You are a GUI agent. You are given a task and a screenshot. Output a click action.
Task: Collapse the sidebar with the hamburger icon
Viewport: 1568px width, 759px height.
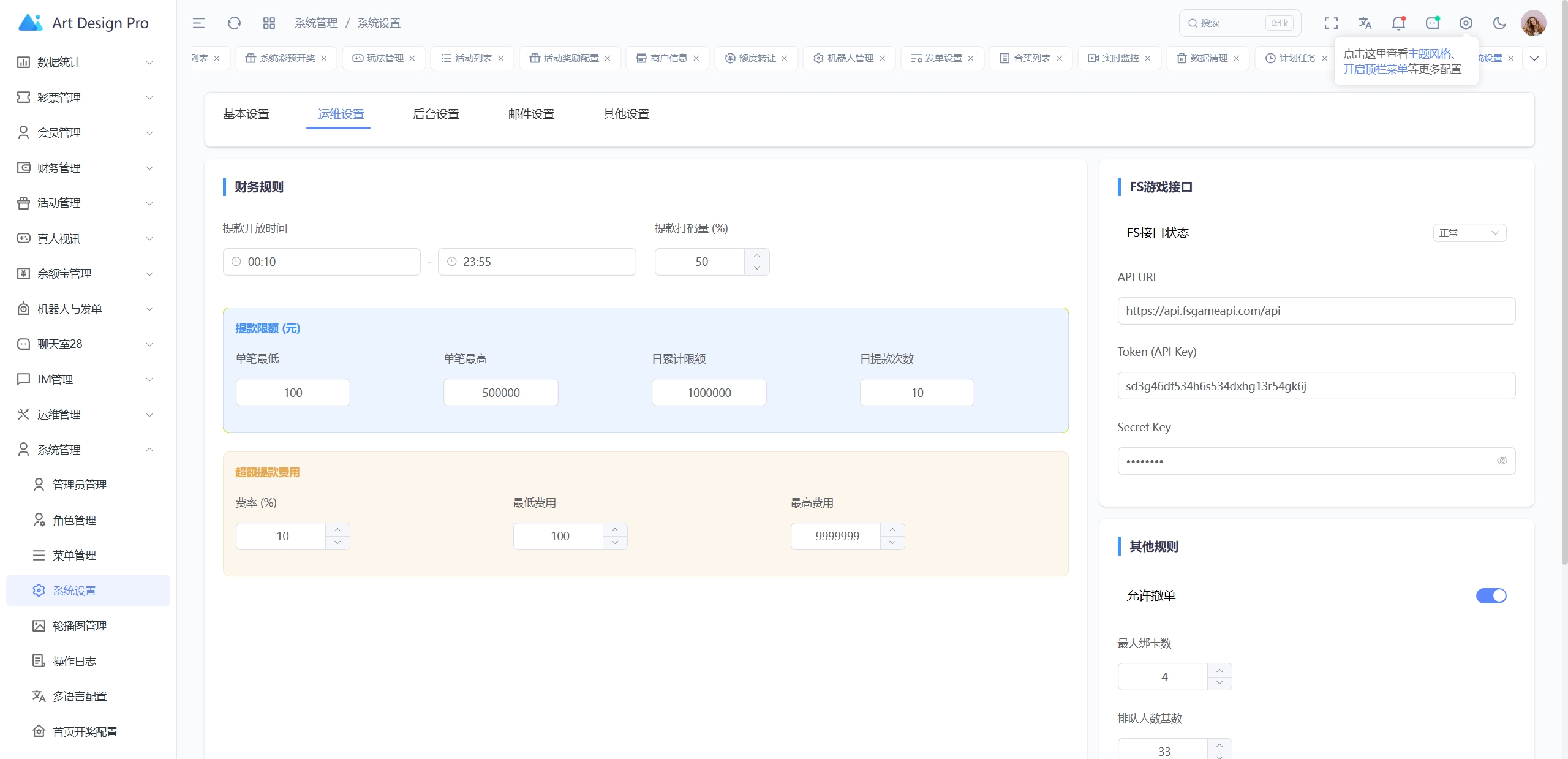tap(197, 23)
